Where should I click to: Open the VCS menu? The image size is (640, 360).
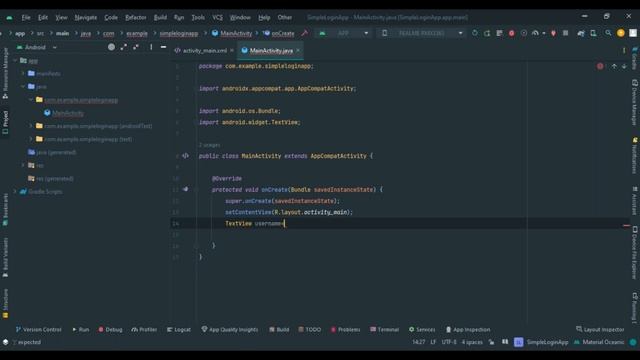(x=217, y=18)
